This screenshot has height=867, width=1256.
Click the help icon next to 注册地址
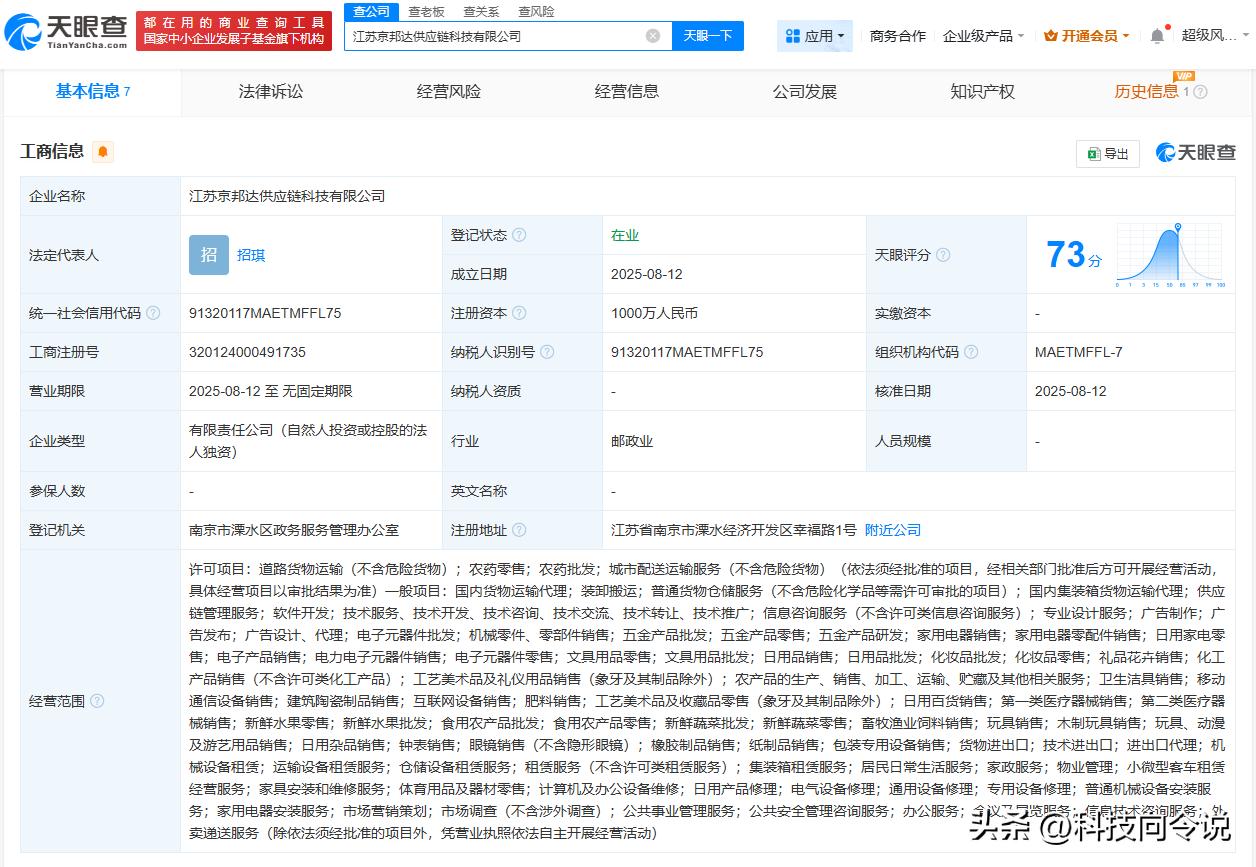pyautogui.click(x=519, y=530)
